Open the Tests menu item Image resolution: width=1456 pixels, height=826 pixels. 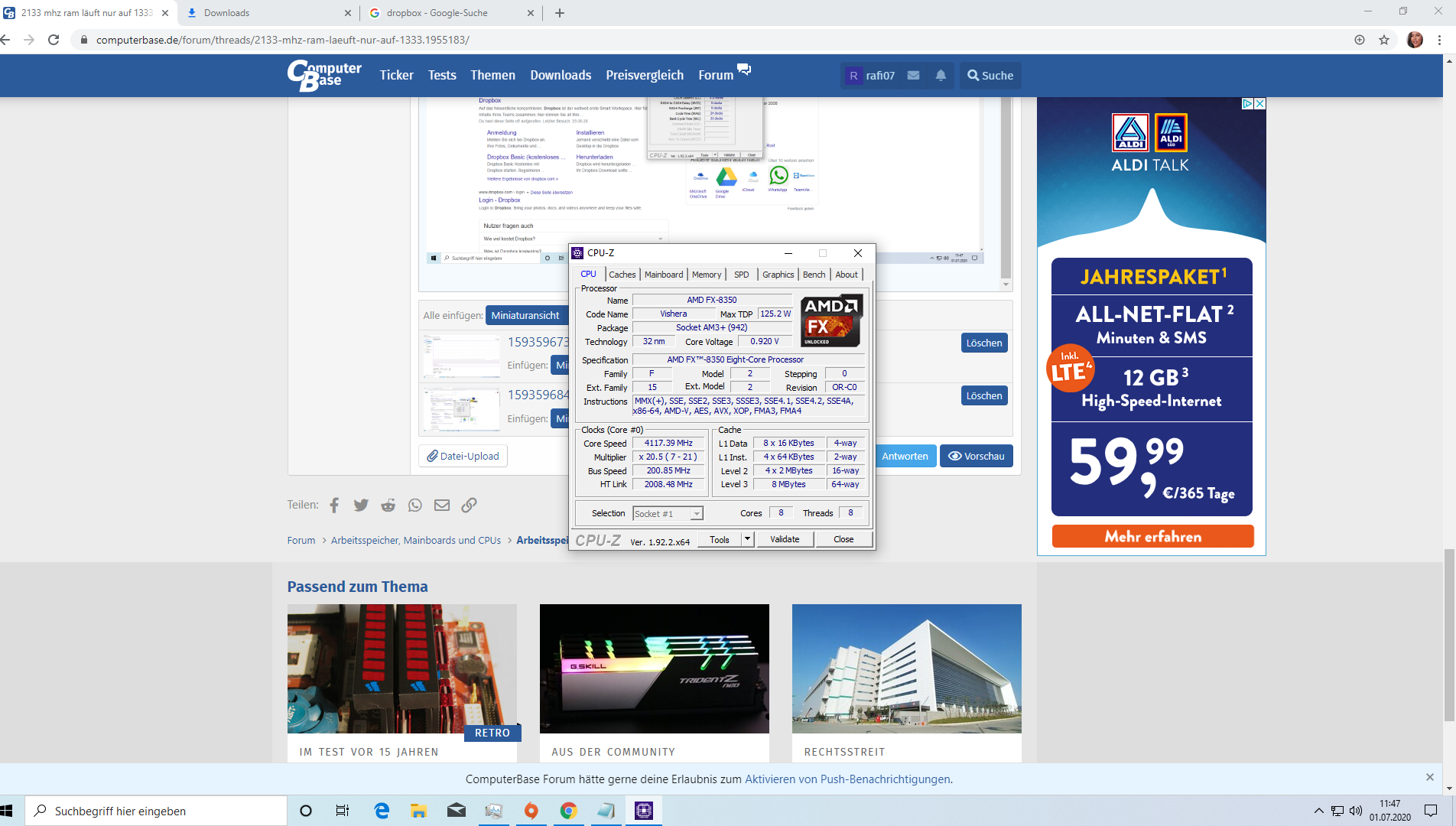point(442,75)
